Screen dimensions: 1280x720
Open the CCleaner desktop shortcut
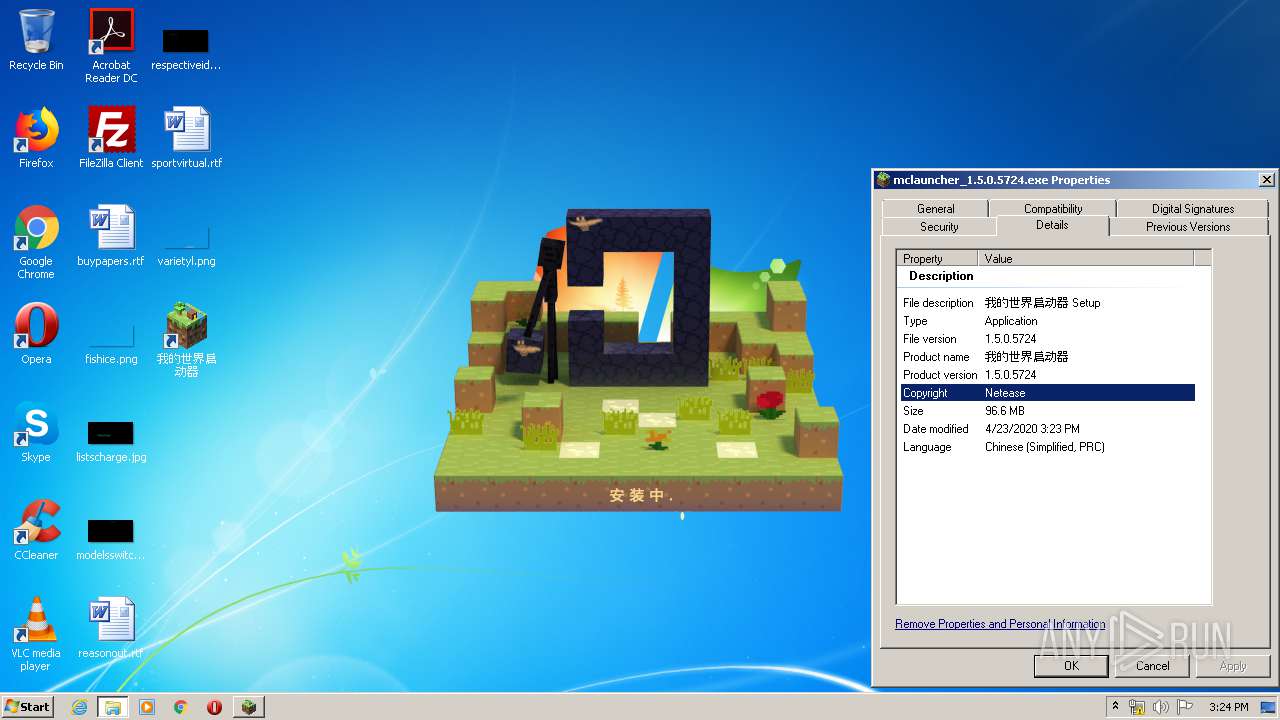coord(36,530)
